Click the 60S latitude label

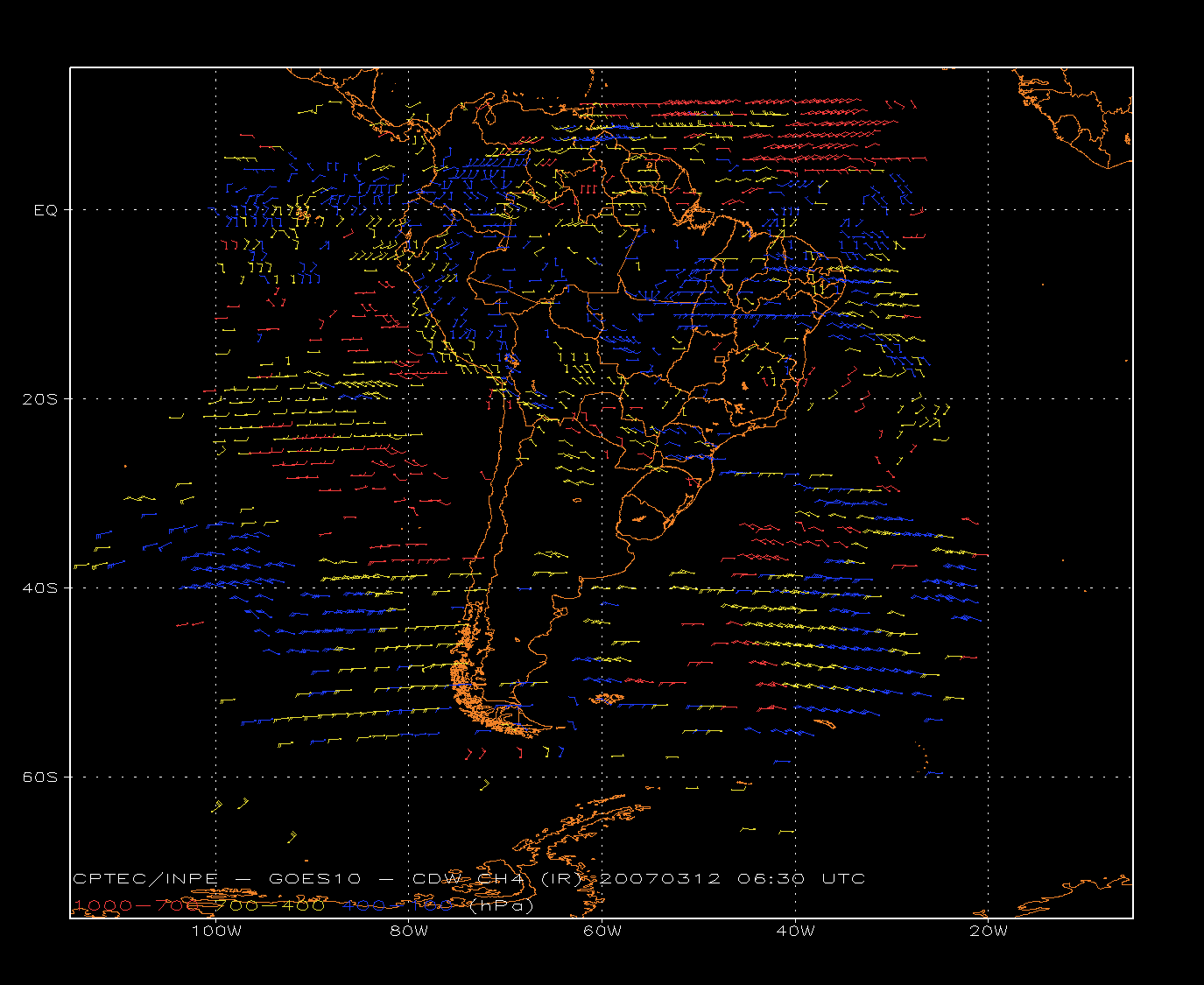click(x=40, y=777)
